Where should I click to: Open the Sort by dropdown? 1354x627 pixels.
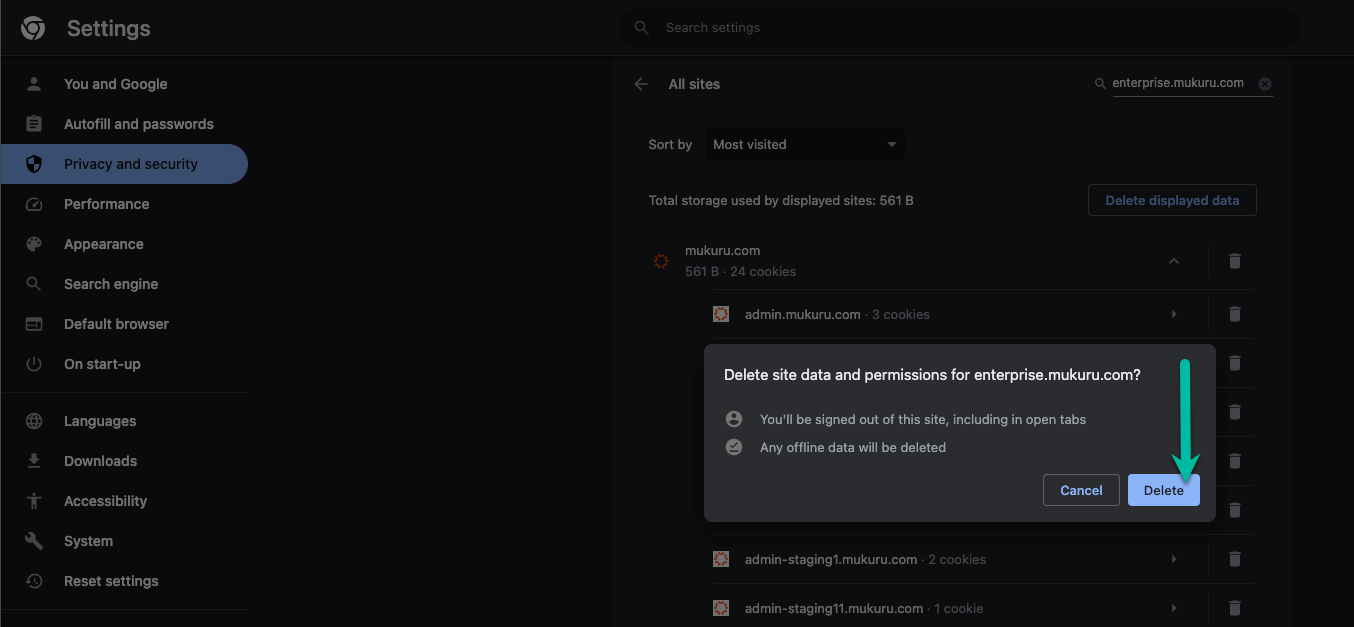click(804, 144)
